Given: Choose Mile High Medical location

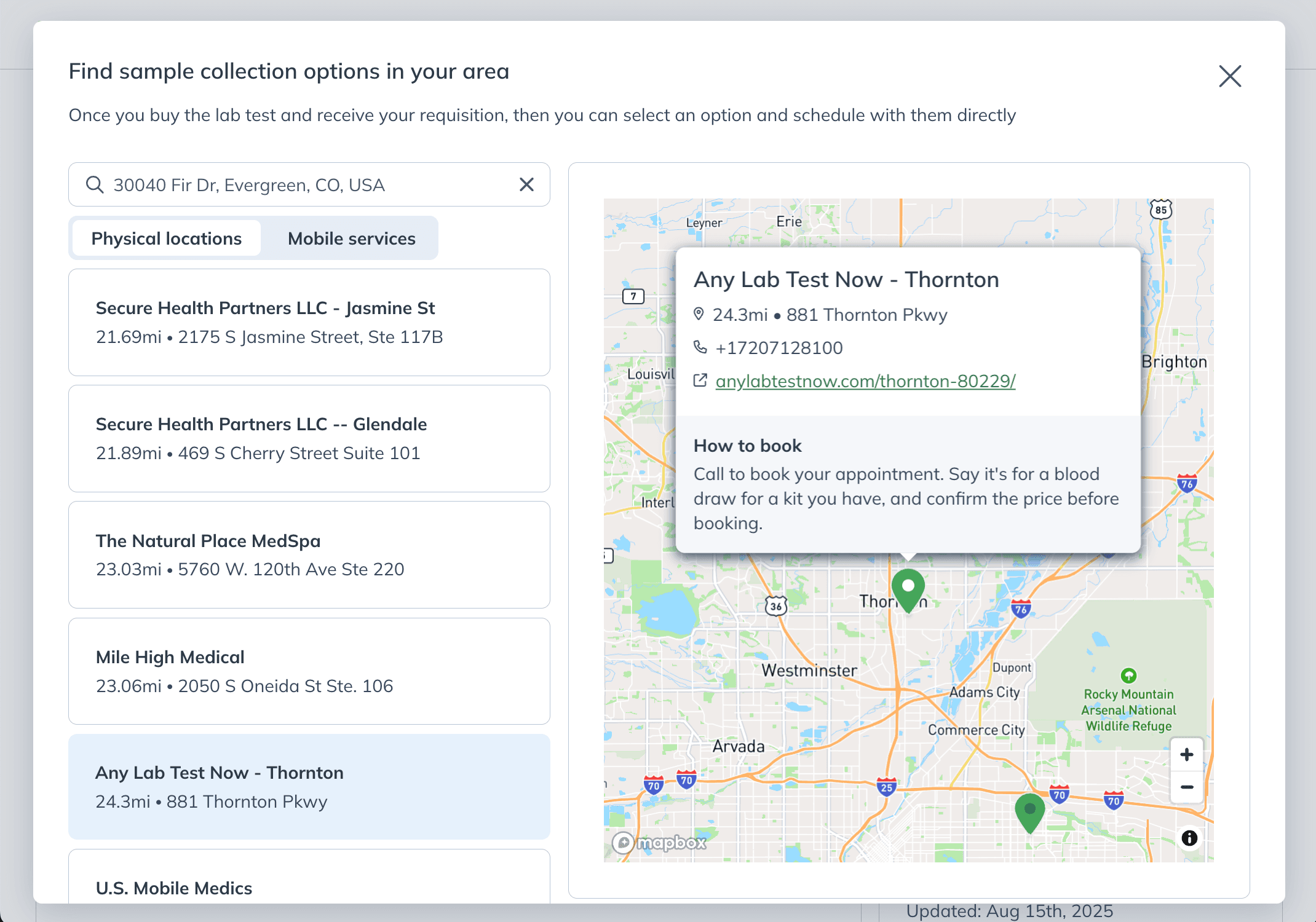Looking at the screenshot, I should (309, 671).
